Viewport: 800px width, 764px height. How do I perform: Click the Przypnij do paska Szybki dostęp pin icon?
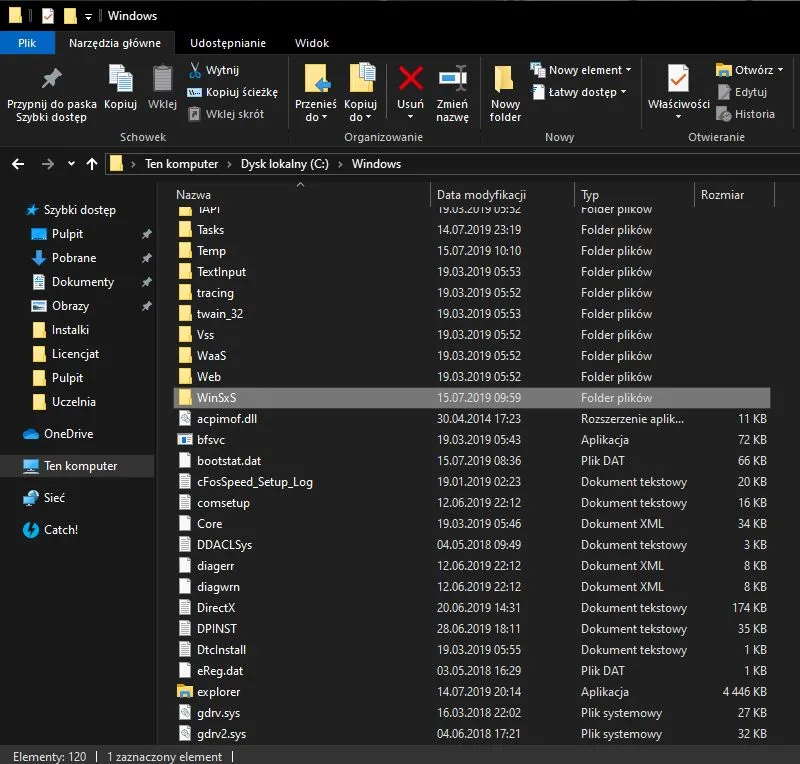pyautogui.click(x=52, y=80)
